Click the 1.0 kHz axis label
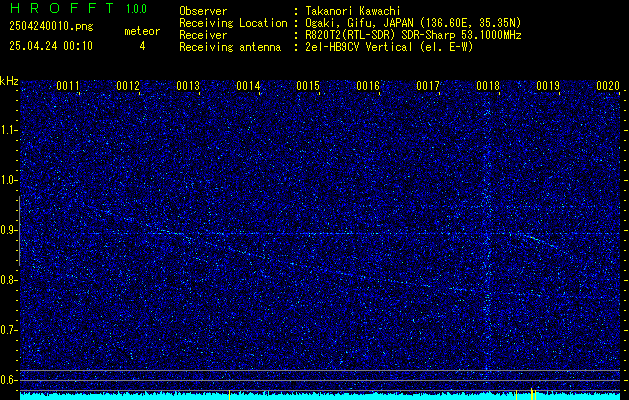Screen dimensions: 629x400 [8, 180]
